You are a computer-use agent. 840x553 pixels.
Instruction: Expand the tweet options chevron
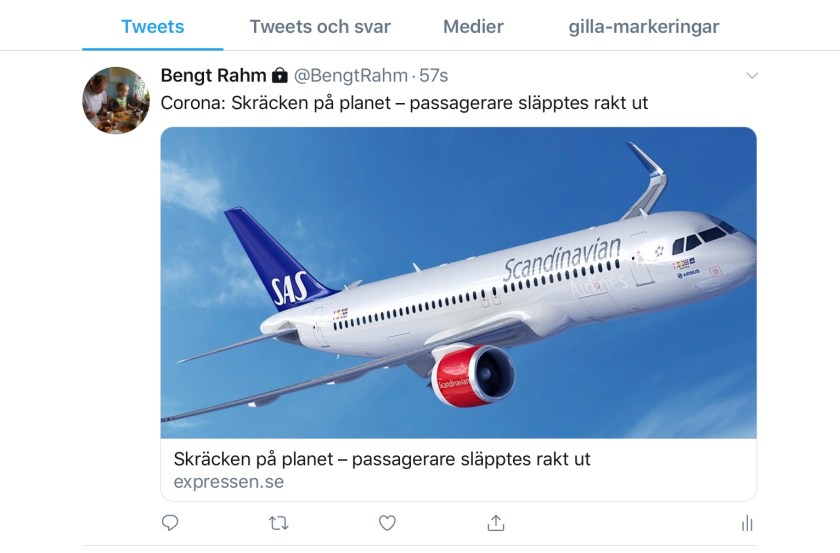coord(752,76)
